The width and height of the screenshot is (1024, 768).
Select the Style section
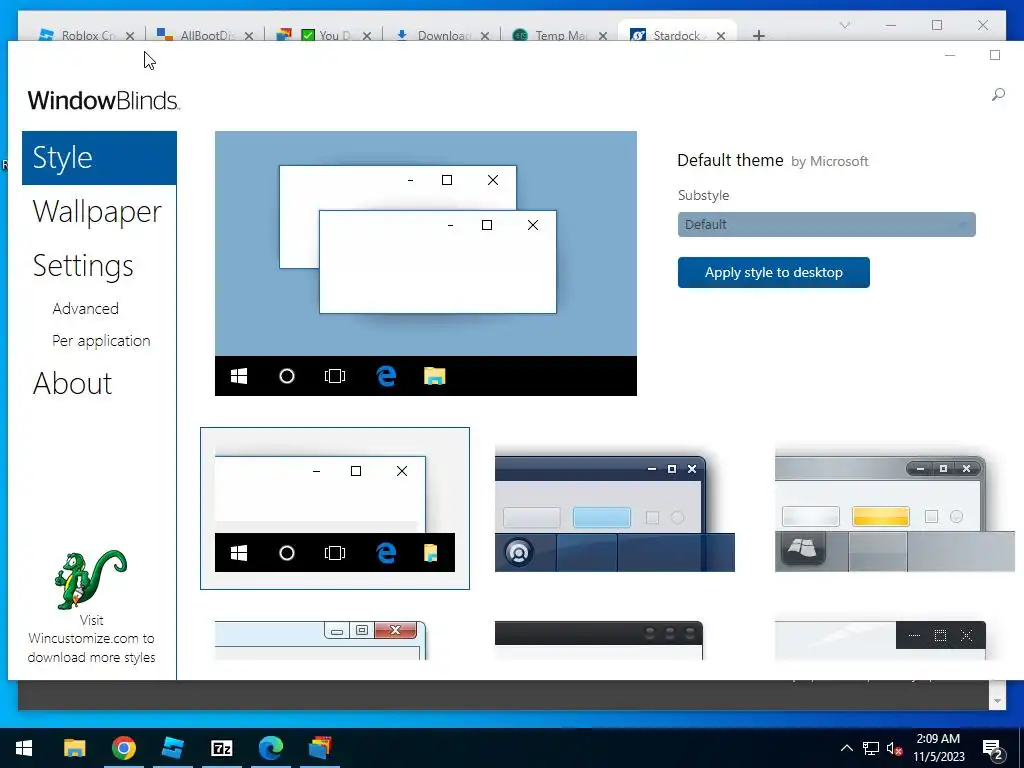[x=99, y=158]
